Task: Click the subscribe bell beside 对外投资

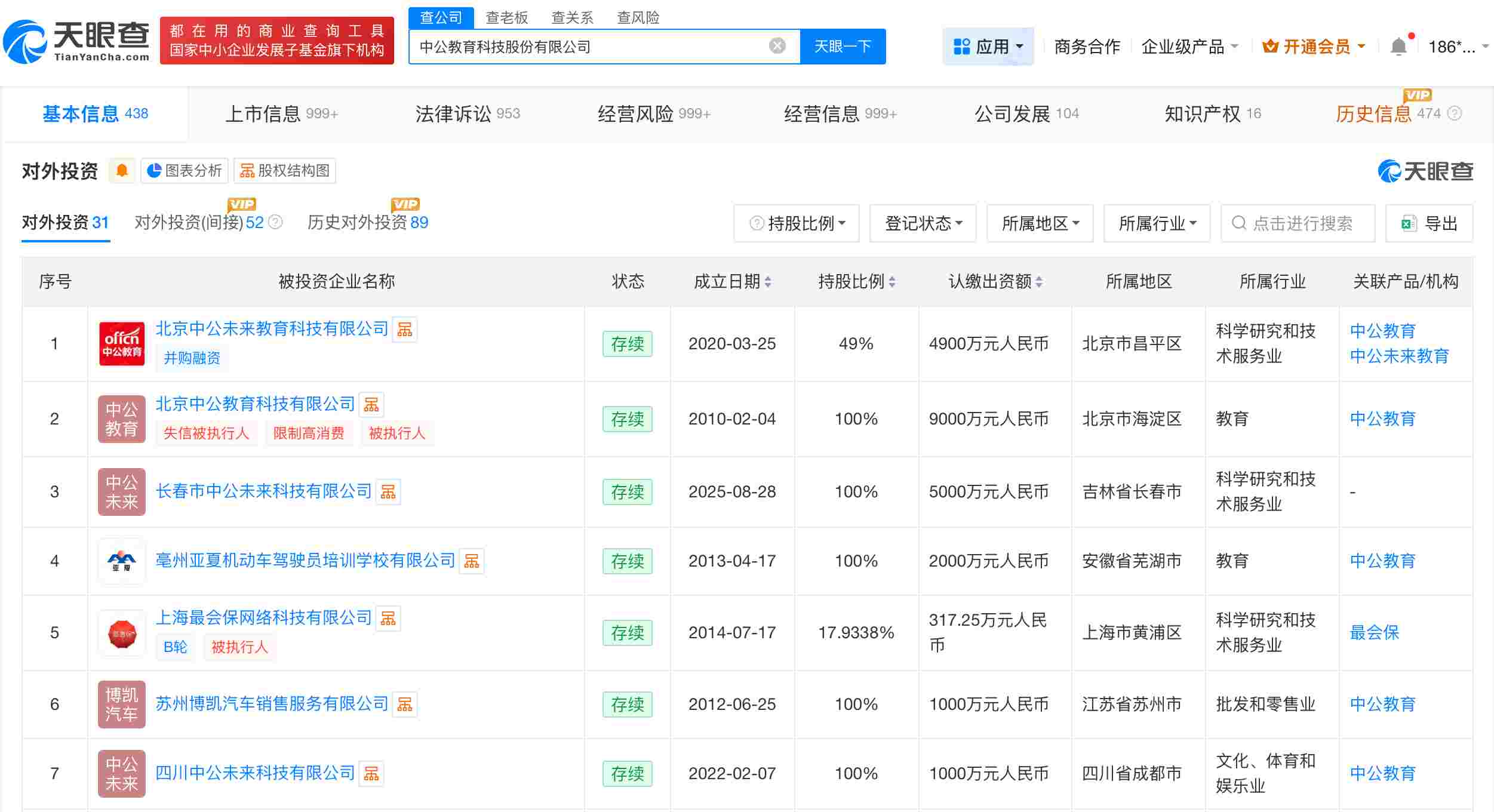Action: (122, 171)
